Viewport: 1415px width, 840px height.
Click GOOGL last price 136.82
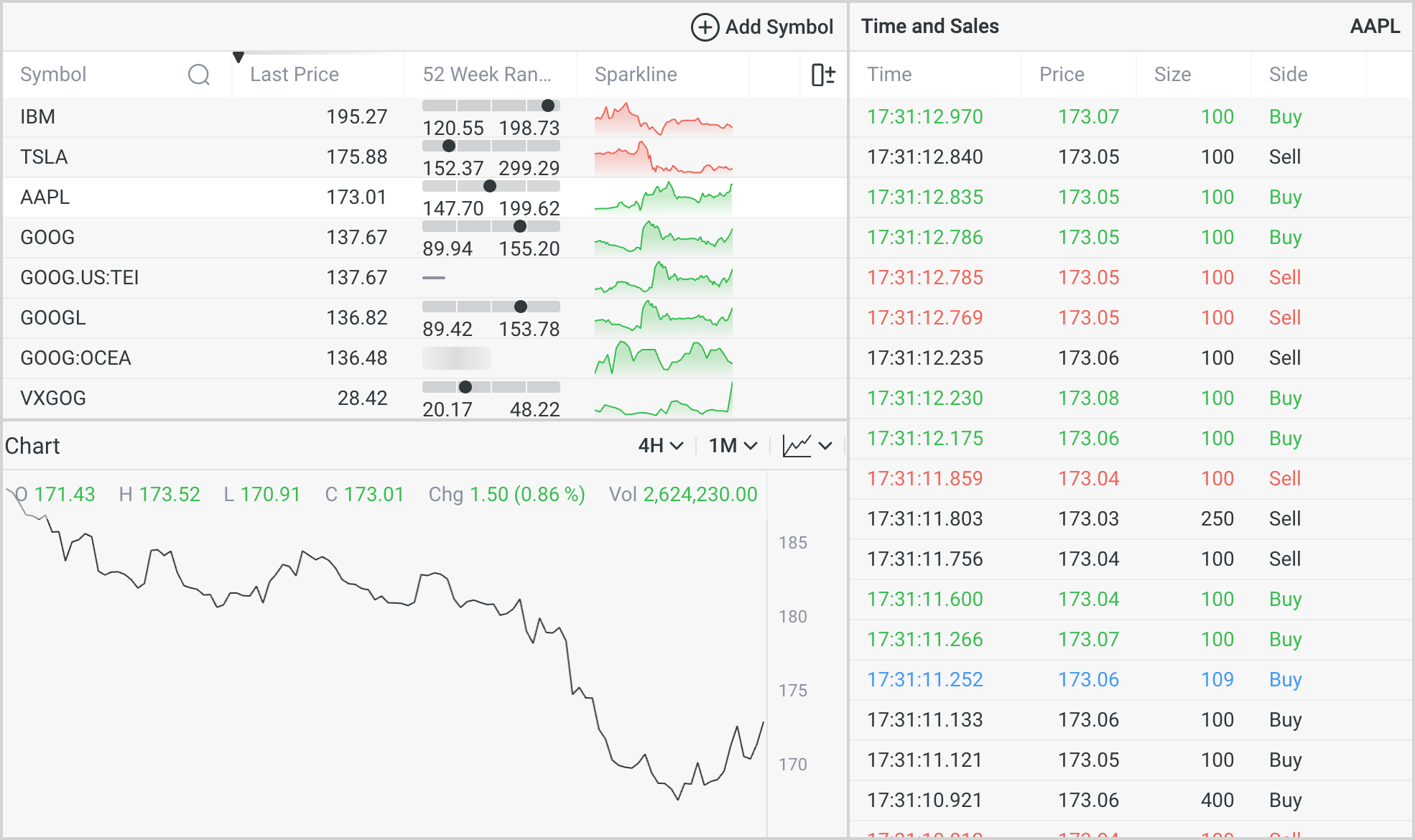point(357,318)
